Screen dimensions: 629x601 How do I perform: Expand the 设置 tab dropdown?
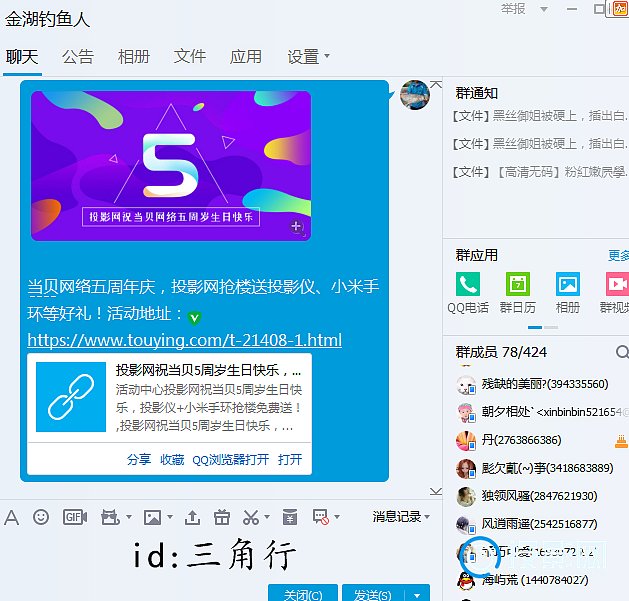click(327, 56)
